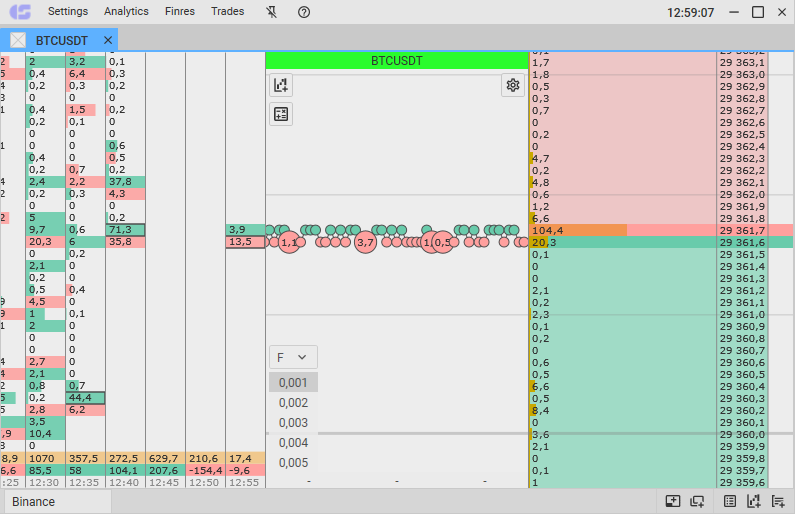Select 0,001 in the step list
This screenshot has width=795, height=514.
point(293,382)
